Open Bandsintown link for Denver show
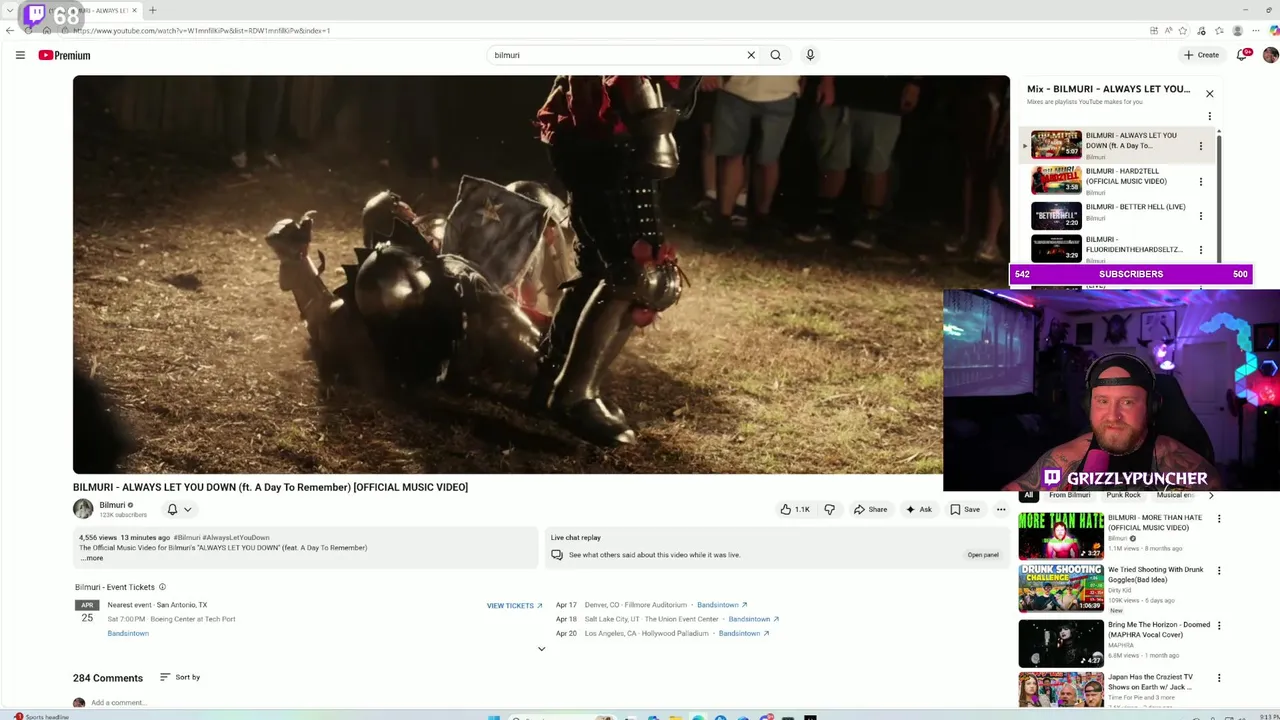 click(722, 605)
